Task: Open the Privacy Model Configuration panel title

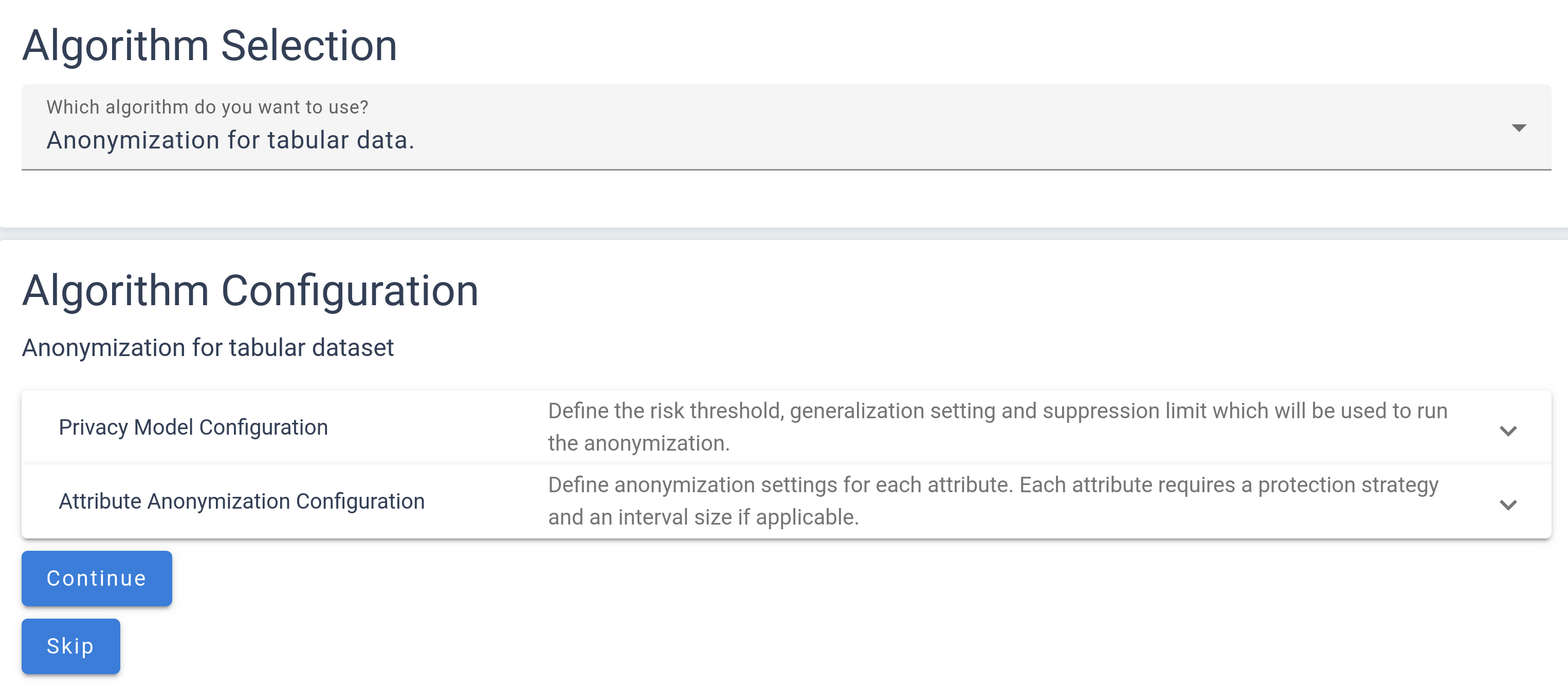Action: (193, 427)
